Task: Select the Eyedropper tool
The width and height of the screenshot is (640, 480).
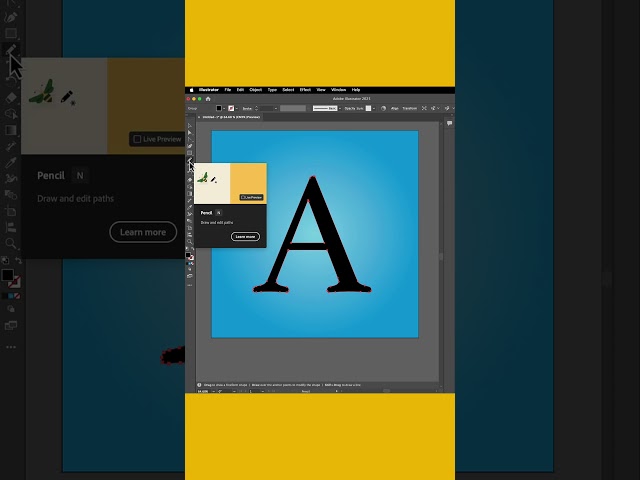Action: (x=189, y=207)
